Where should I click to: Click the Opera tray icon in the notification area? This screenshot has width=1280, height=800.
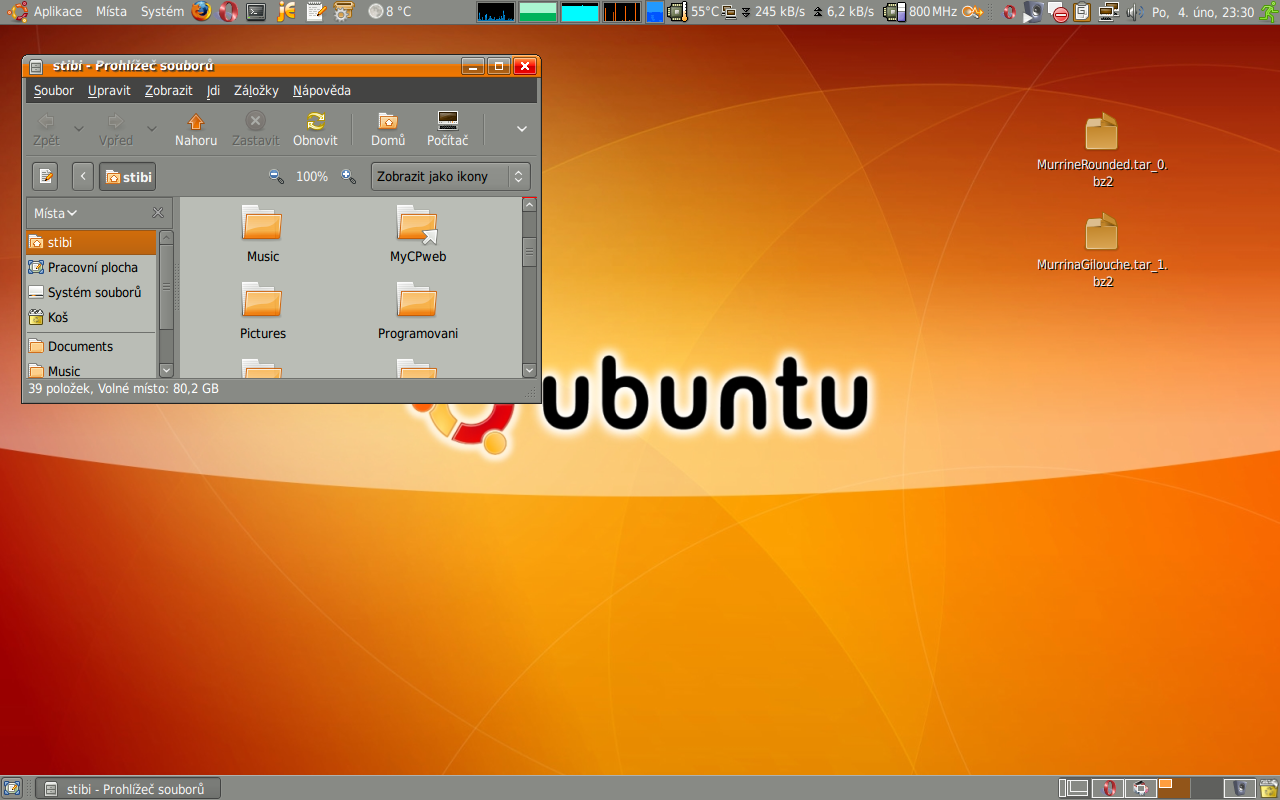pyautogui.click(x=1010, y=12)
